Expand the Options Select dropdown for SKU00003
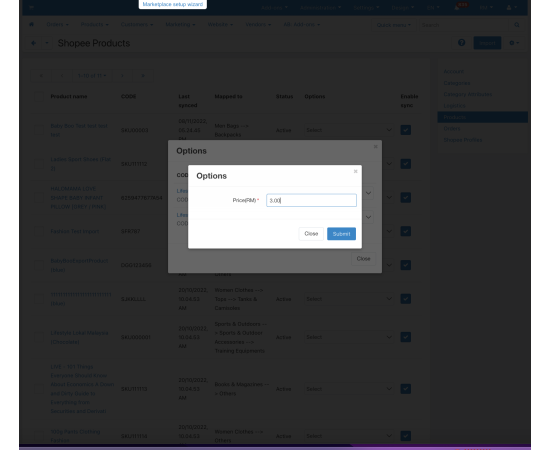 coord(349,130)
